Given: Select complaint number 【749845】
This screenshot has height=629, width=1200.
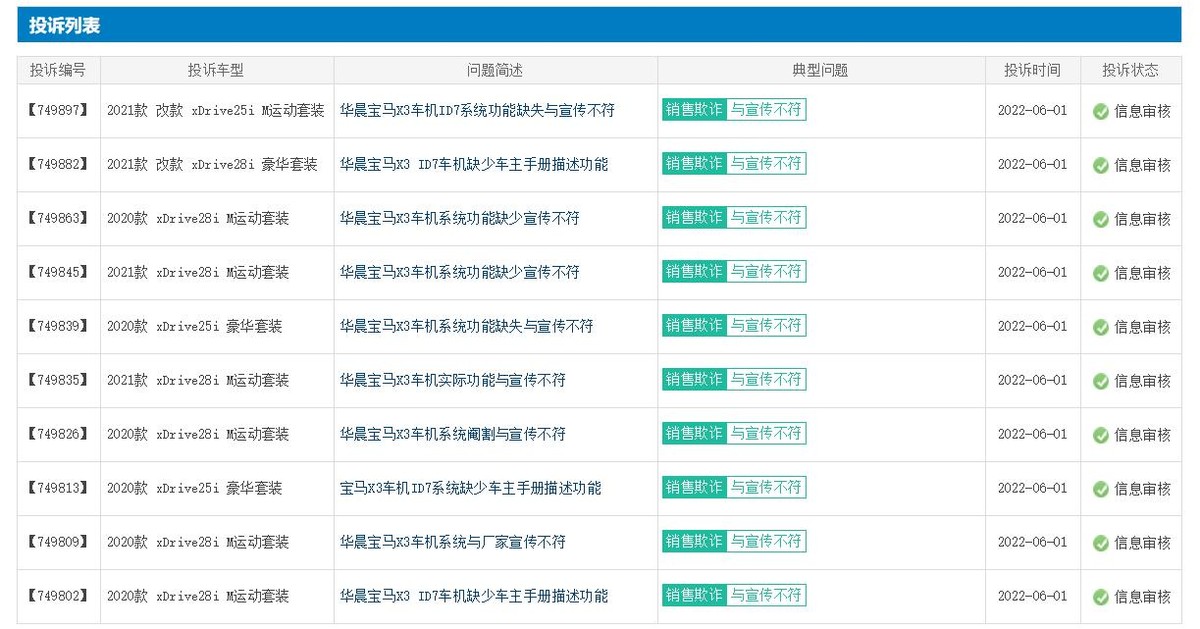Looking at the screenshot, I should click(58, 272).
